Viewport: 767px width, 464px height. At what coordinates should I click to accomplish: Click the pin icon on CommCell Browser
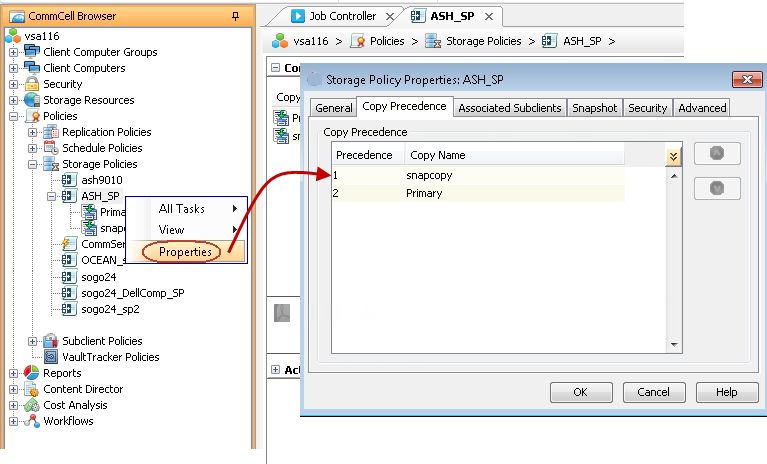pyautogui.click(x=235, y=16)
